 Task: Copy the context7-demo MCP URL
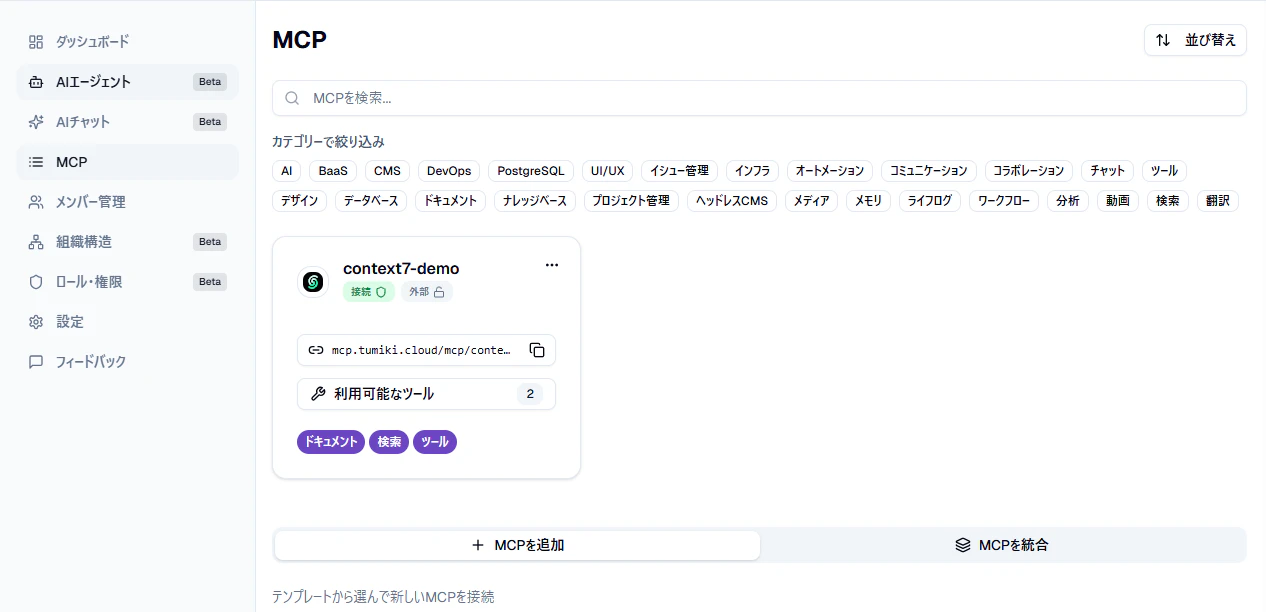coord(537,350)
